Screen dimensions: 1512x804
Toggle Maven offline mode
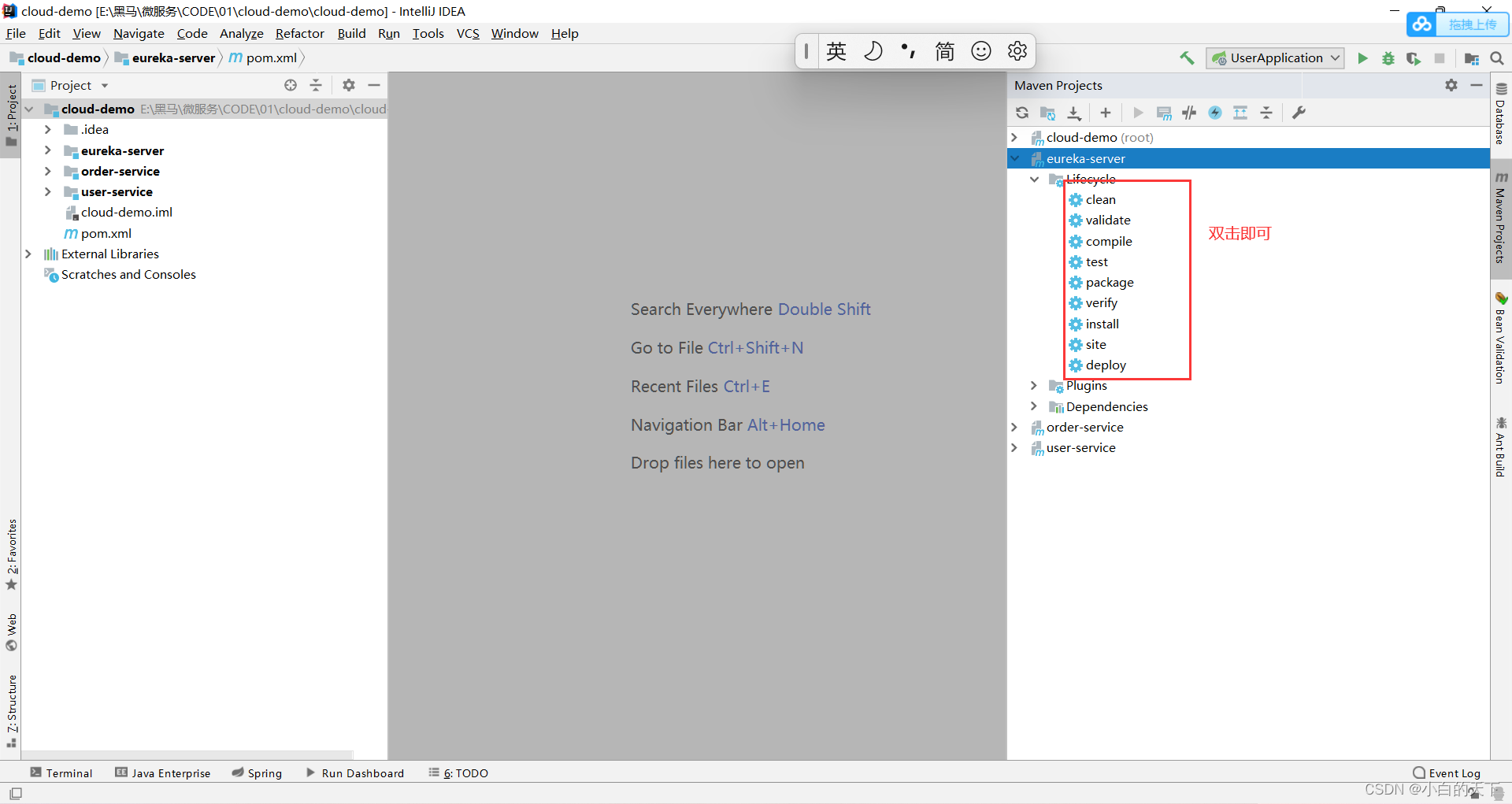point(1189,113)
